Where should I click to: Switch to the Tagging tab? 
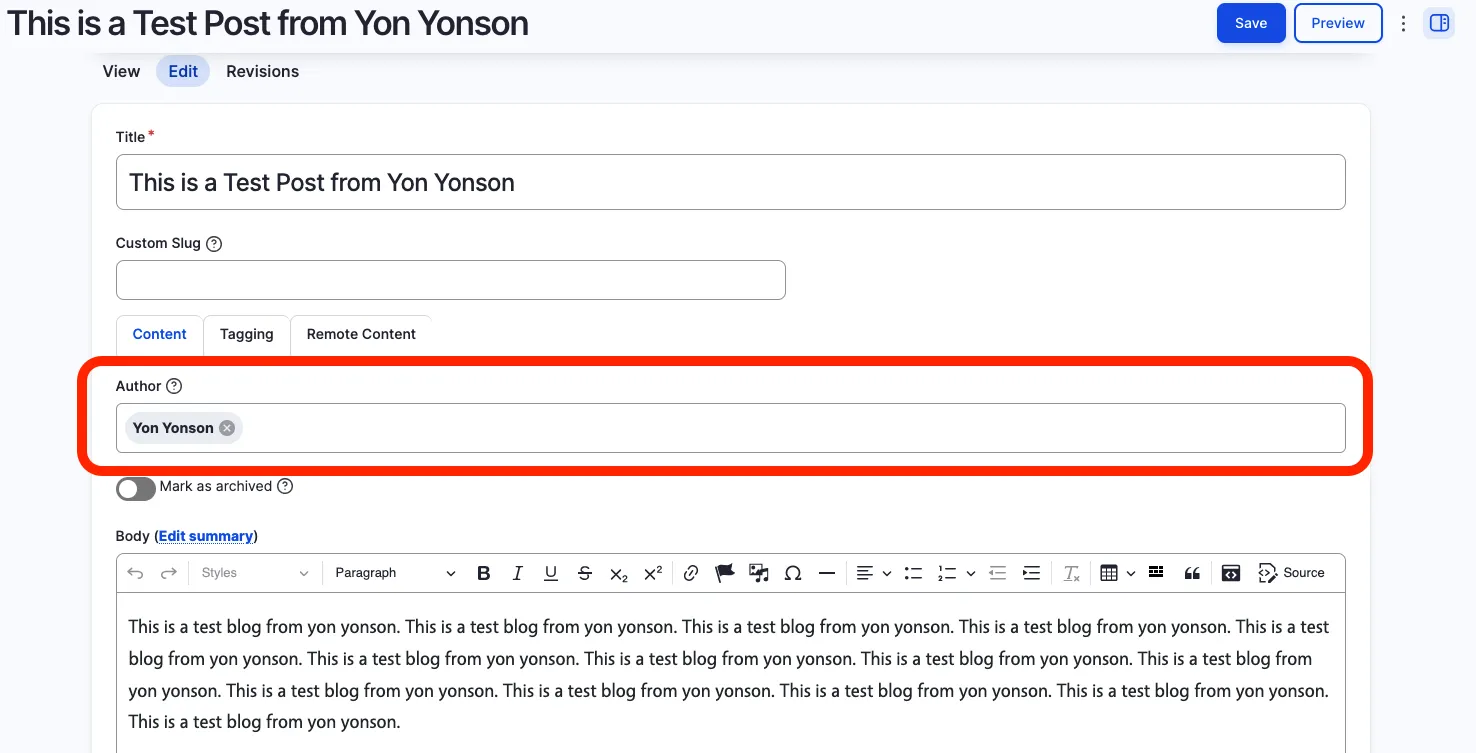[x=247, y=334]
